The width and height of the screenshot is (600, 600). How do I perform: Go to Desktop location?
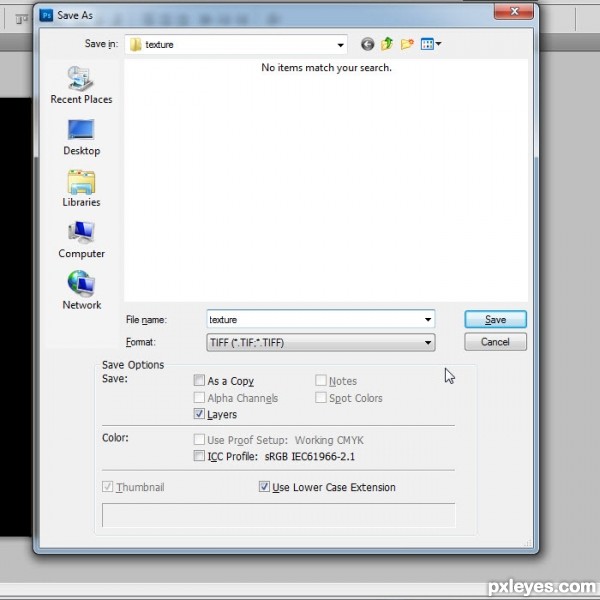click(82, 137)
